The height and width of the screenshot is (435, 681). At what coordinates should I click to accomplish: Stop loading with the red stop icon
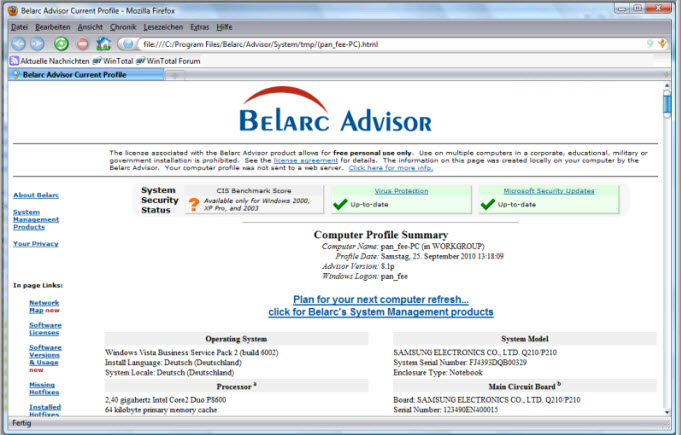coord(83,44)
